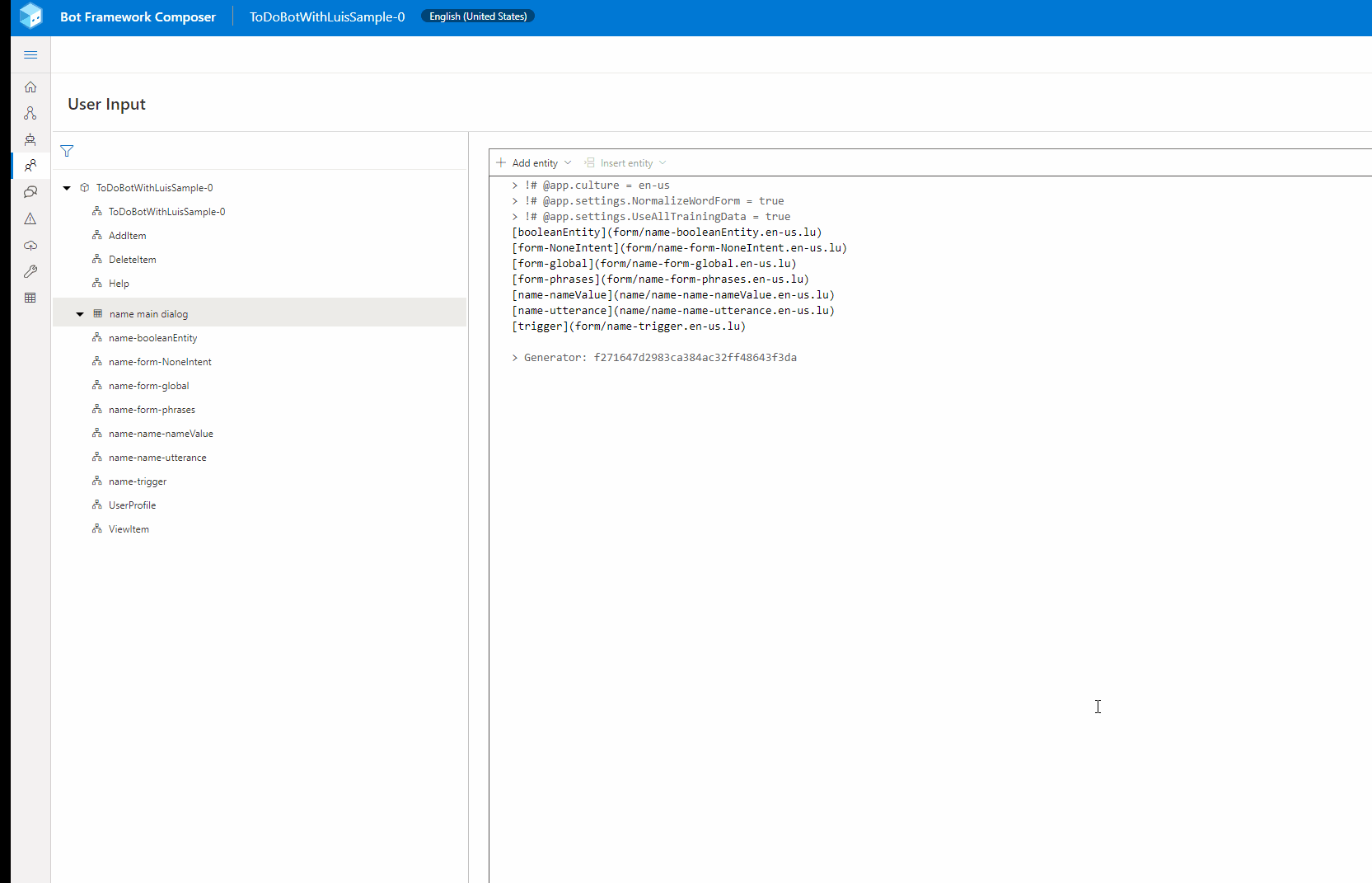Open Notifications warning triangle icon
This screenshot has width=1372, height=883.
[30, 218]
